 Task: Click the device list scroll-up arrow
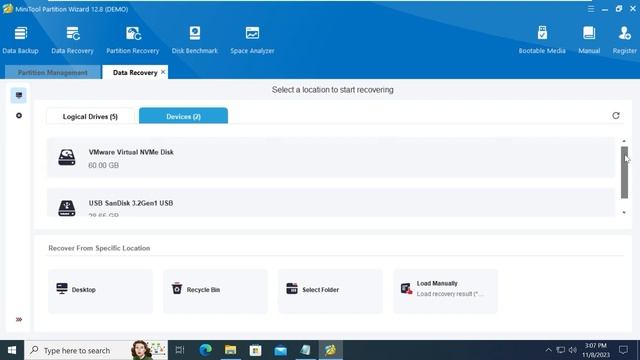624,141
